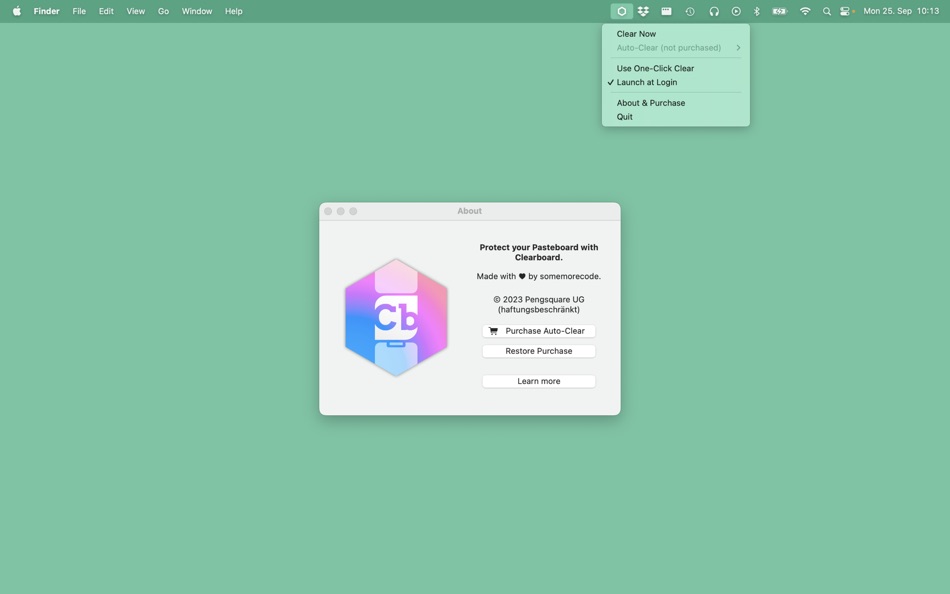Enable Use One-Click Clear option
Image resolution: width=950 pixels, height=594 pixels.
[x=676, y=68]
